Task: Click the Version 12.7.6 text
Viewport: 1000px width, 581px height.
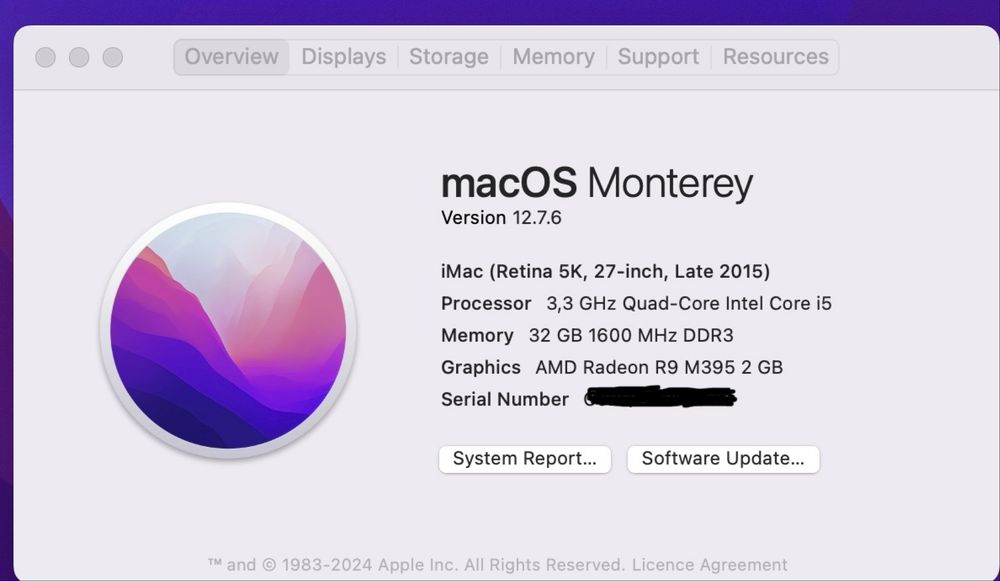Action: [x=501, y=218]
